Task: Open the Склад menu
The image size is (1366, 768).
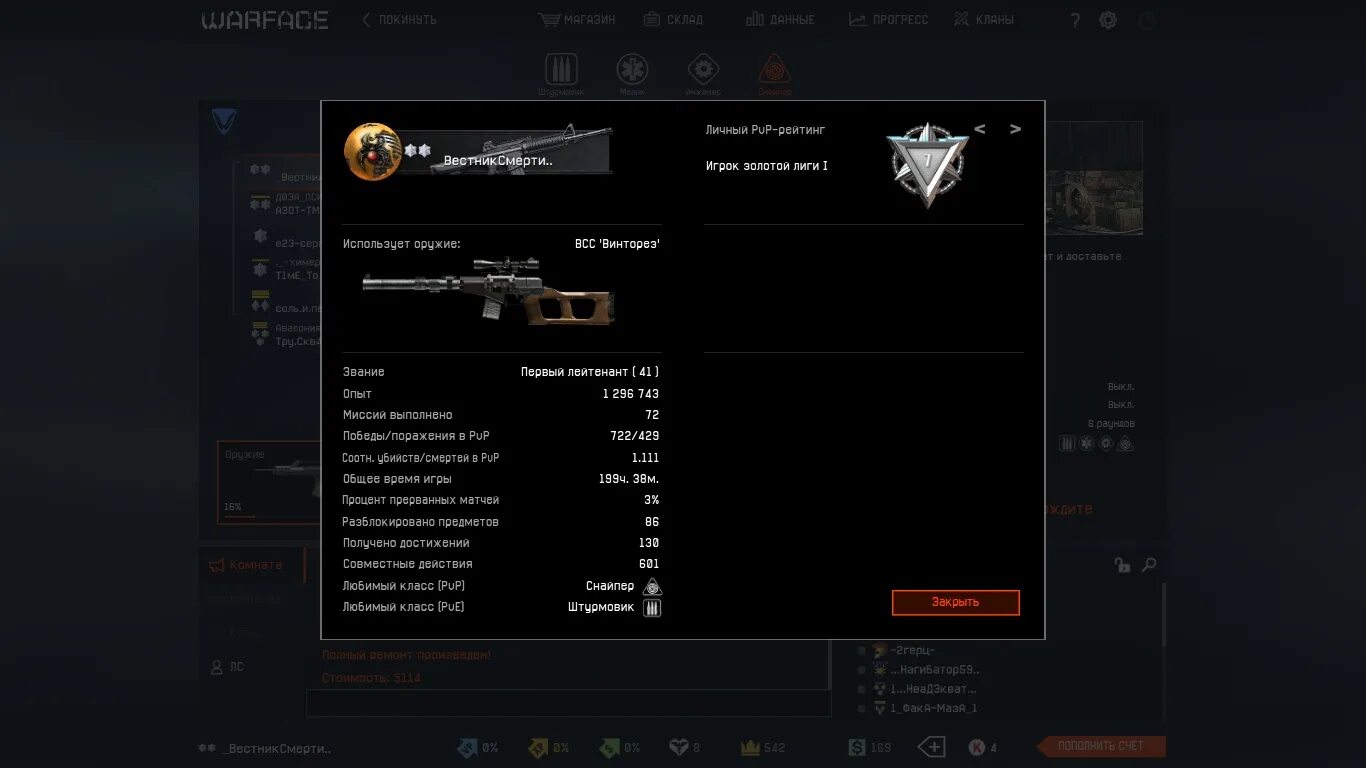Action: (x=673, y=19)
